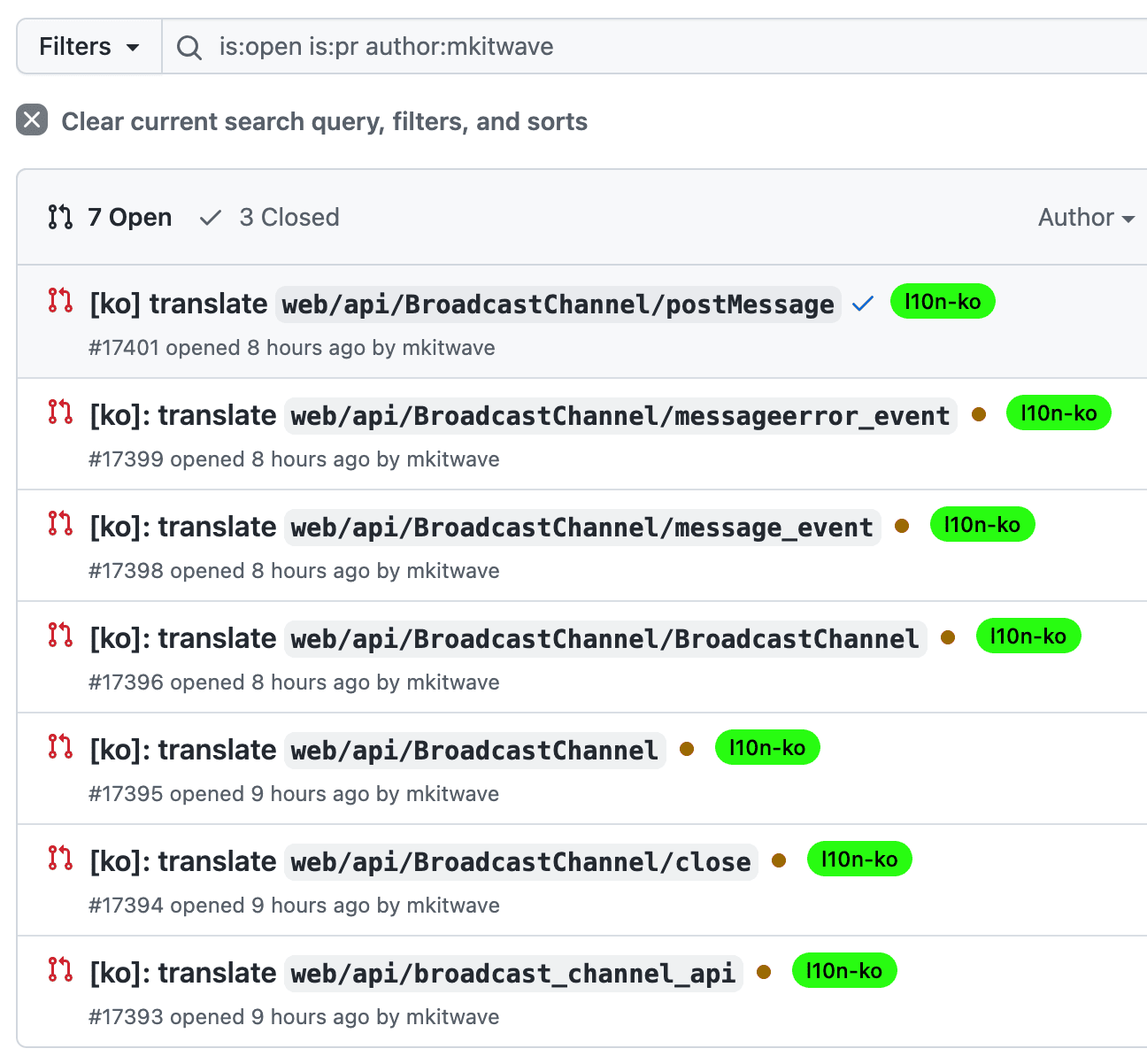Click pending status dot on messageerror_event PR

[979, 414]
